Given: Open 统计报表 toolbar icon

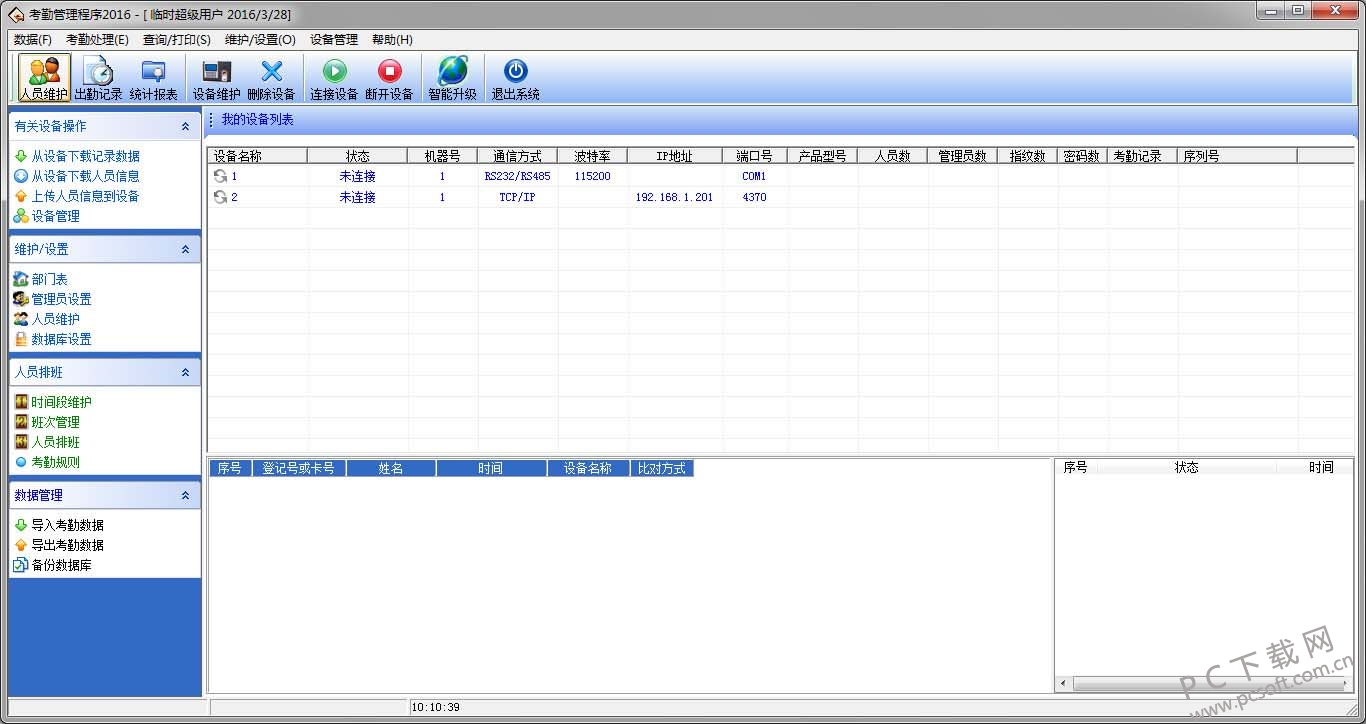Looking at the screenshot, I should [153, 71].
